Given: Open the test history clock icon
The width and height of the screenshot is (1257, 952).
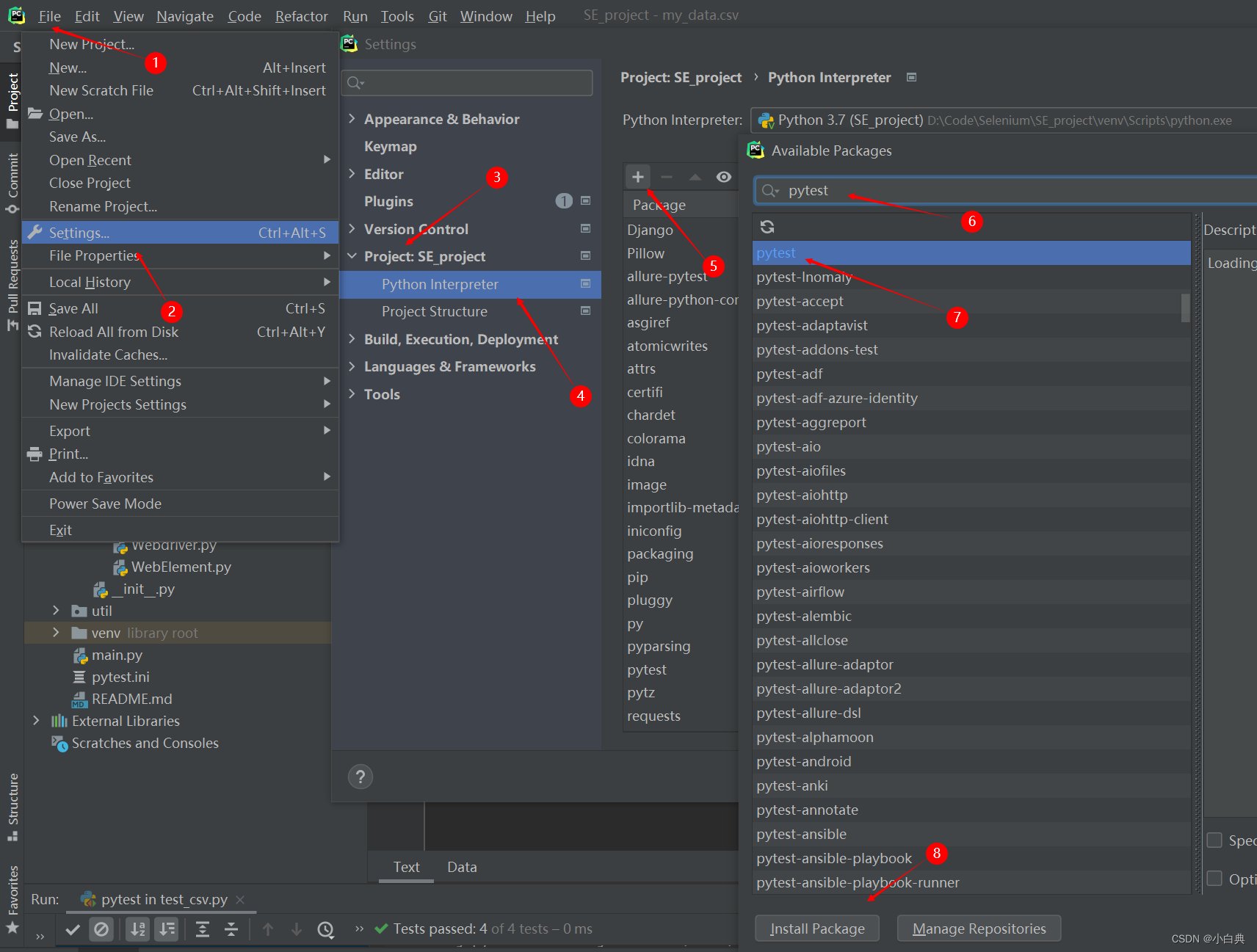Looking at the screenshot, I should pos(325,929).
